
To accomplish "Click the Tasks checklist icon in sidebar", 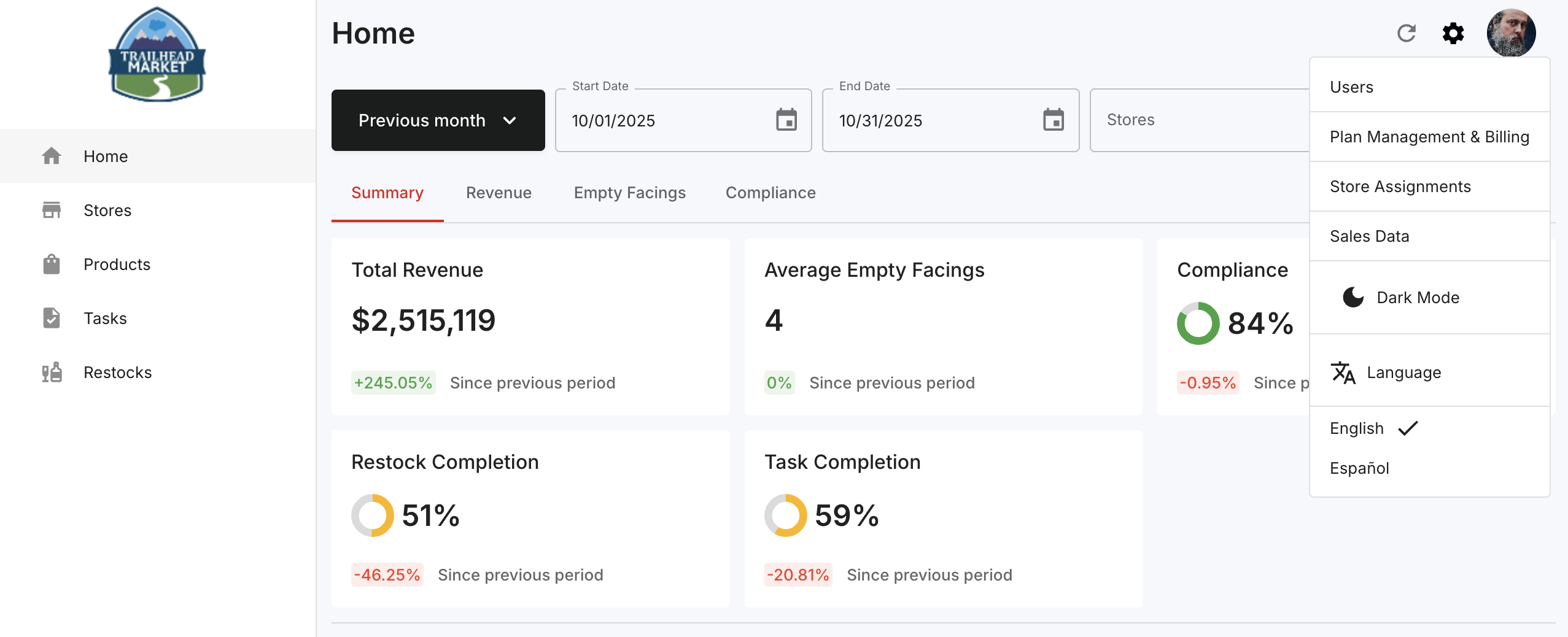I will (x=52, y=318).
